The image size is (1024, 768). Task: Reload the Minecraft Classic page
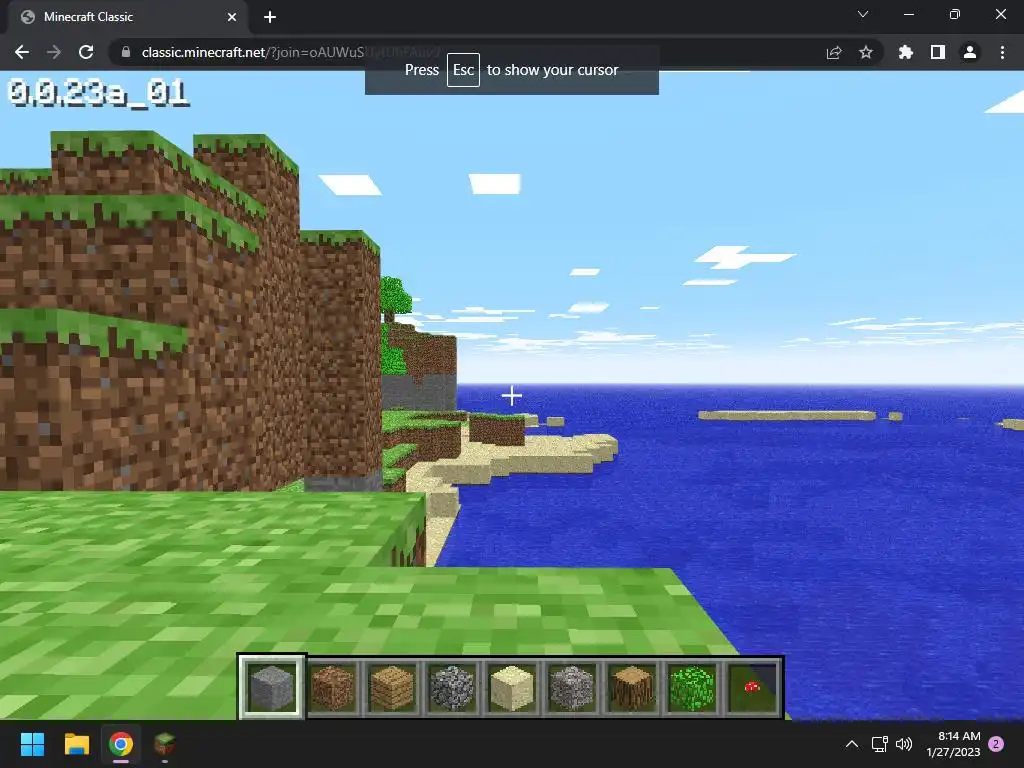point(86,52)
